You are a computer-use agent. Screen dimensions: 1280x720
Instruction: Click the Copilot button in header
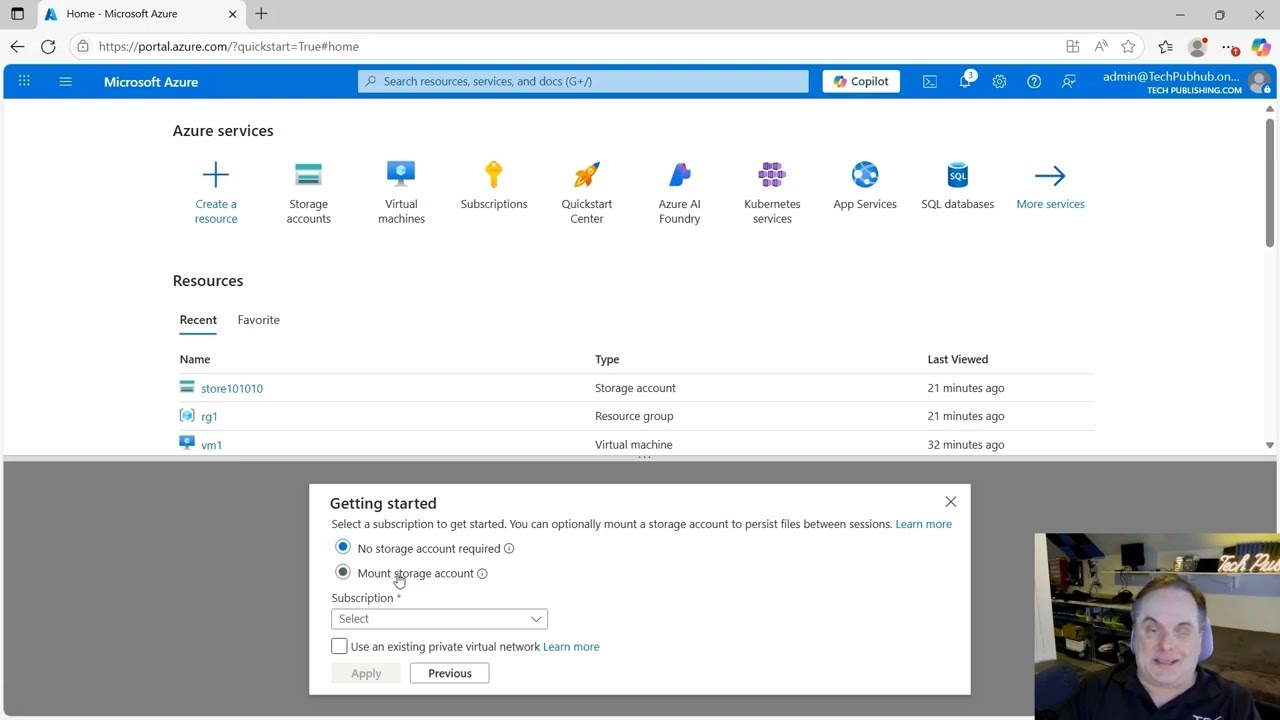click(x=861, y=81)
